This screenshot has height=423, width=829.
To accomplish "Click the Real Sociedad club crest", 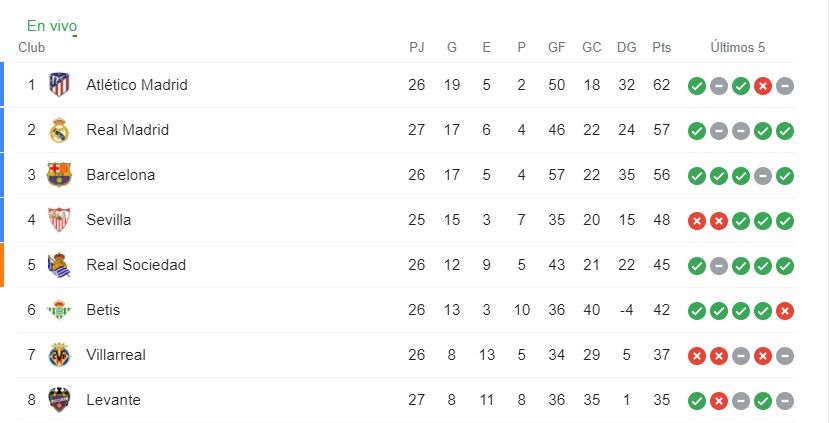I will coord(59,265).
